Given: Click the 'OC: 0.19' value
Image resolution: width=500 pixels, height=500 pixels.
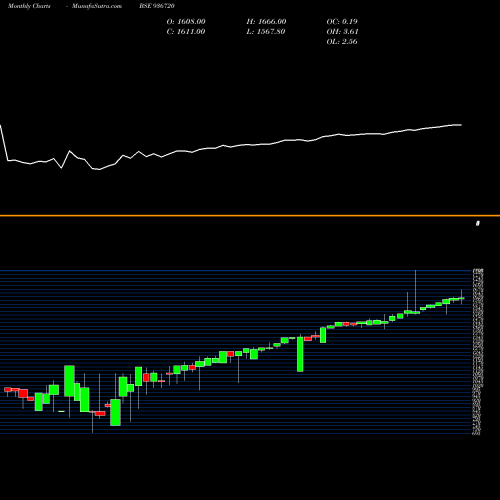Looking at the screenshot, I should 342,22.
